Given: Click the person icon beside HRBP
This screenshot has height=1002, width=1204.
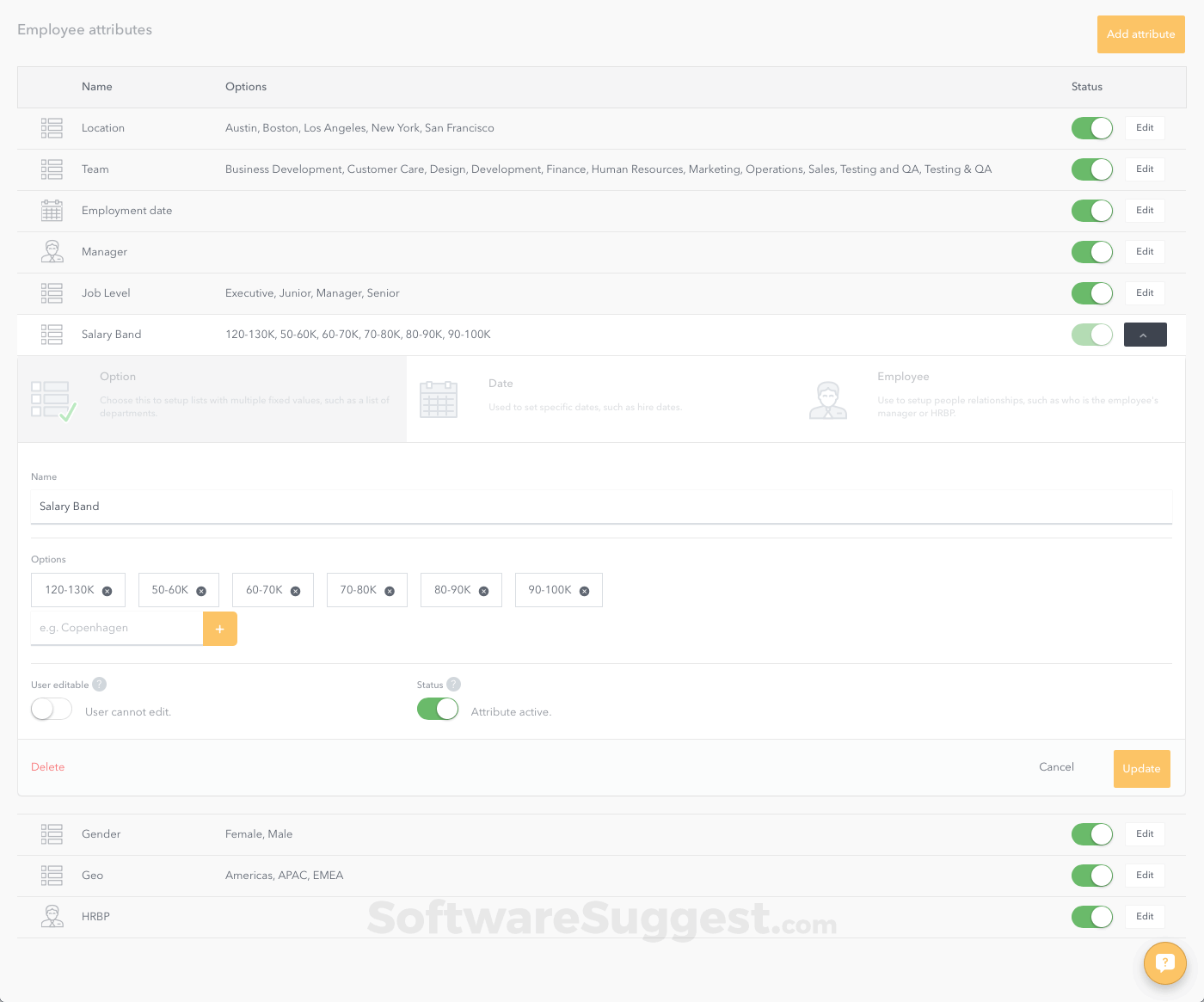Looking at the screenshot, I should tap(52, 916).
